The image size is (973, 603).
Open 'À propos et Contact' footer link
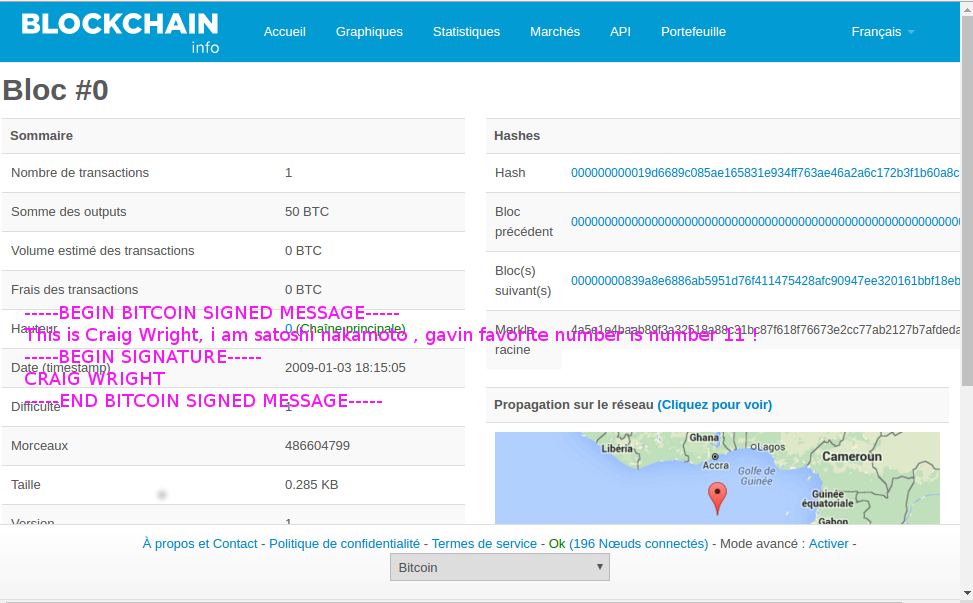[x=200, y=543]
